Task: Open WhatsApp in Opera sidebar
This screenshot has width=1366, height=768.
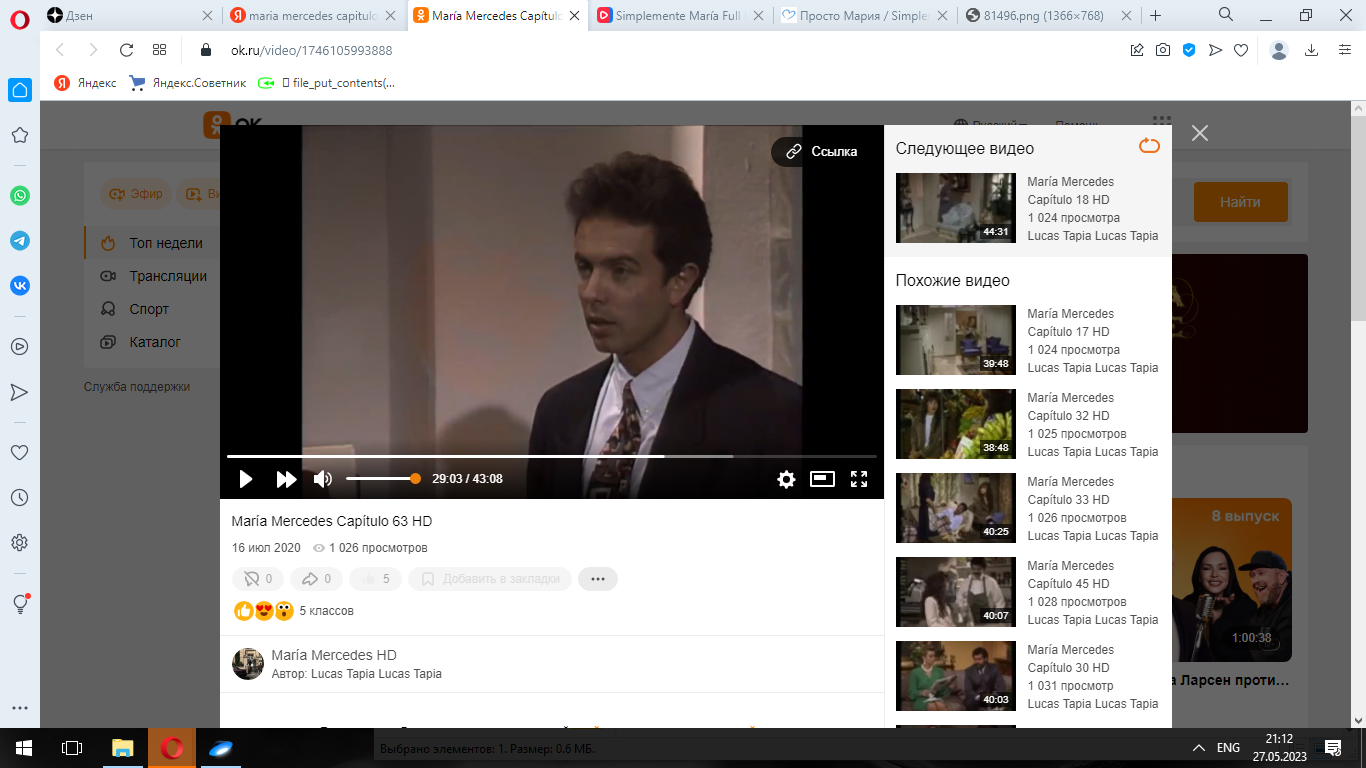Action: tap(20, 196)
